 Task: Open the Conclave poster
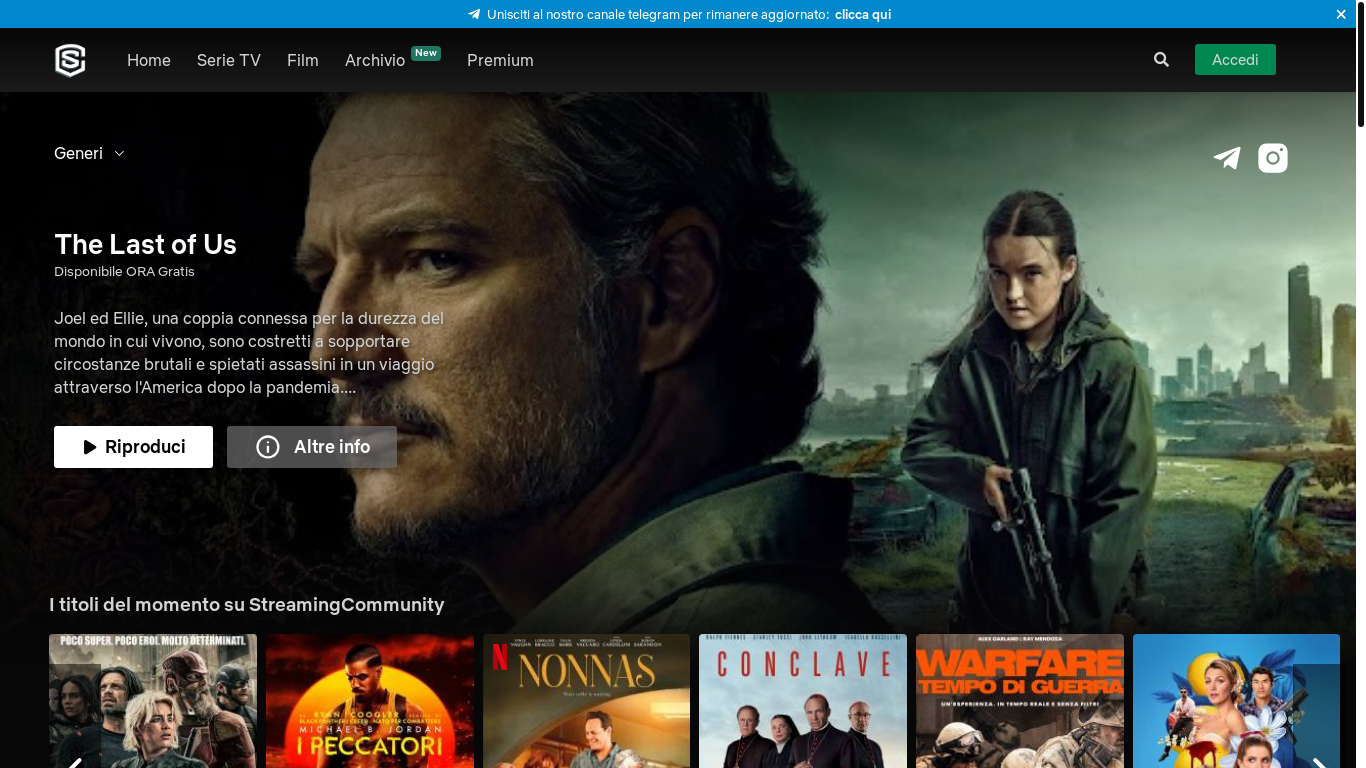tap(803, 701)
